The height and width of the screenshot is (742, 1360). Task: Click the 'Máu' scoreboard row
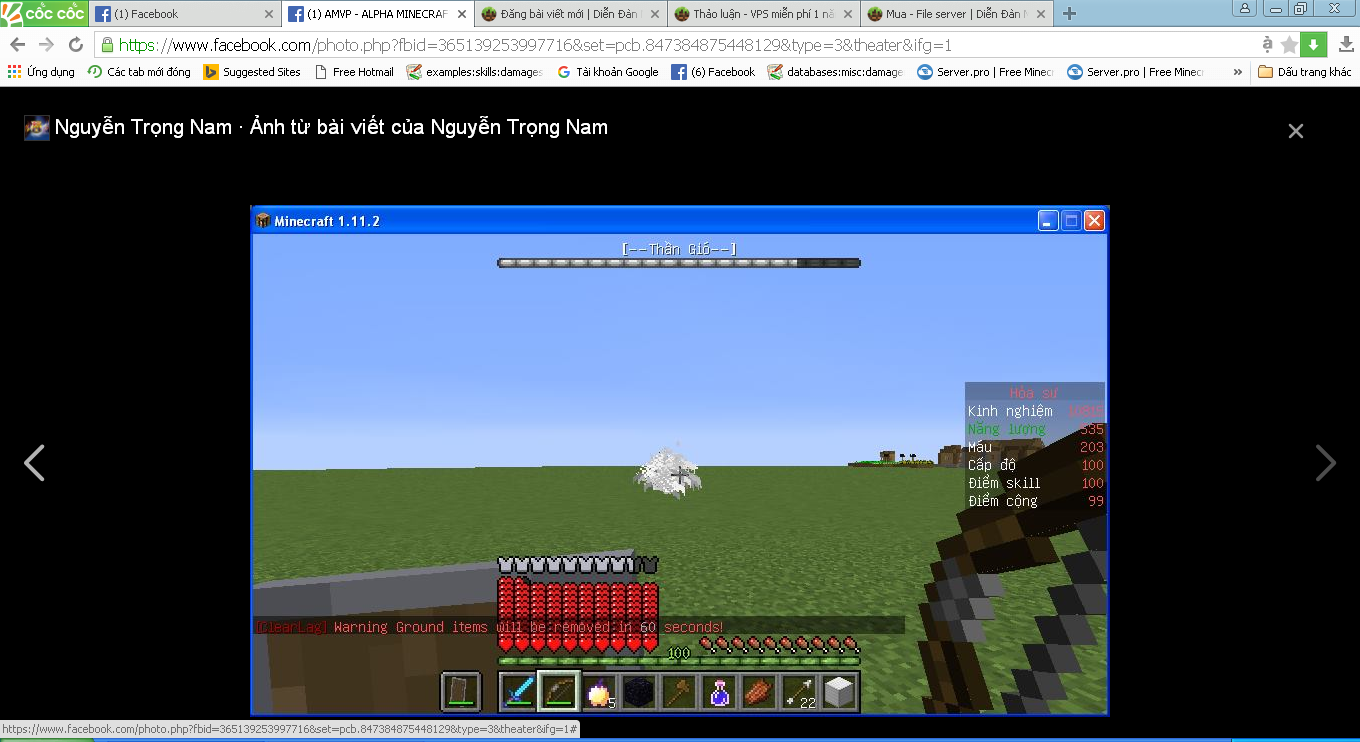[x=1035, y=447]
